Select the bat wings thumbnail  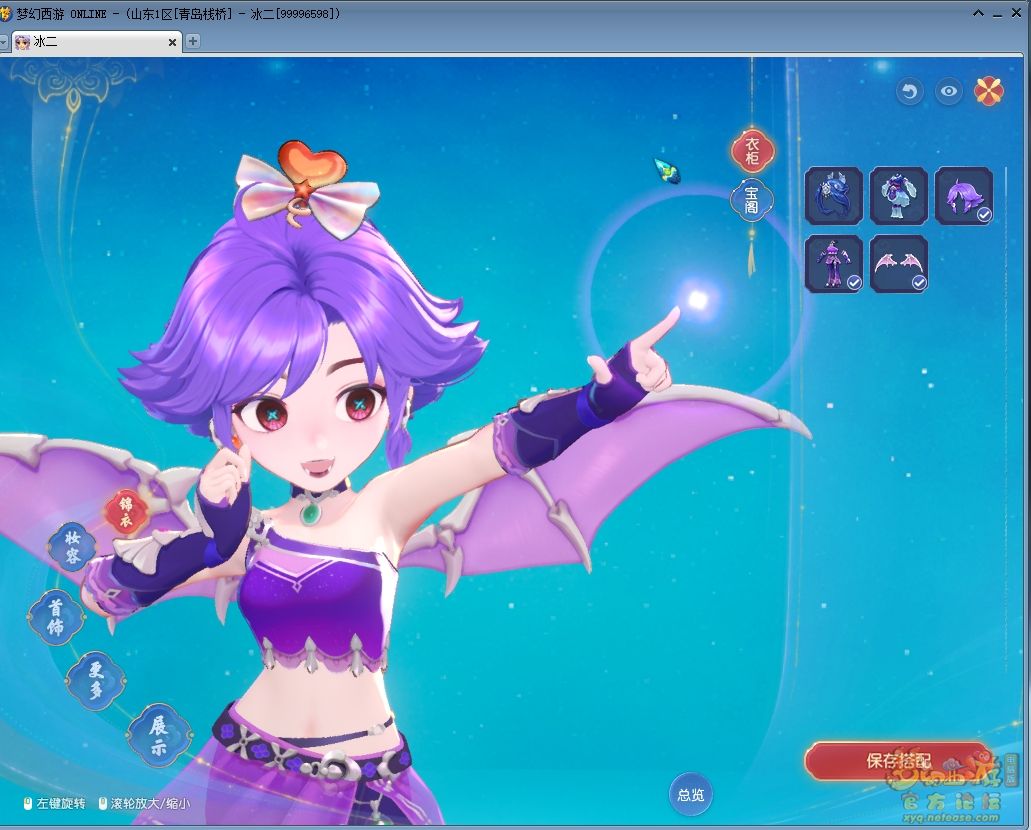(899, 263)
